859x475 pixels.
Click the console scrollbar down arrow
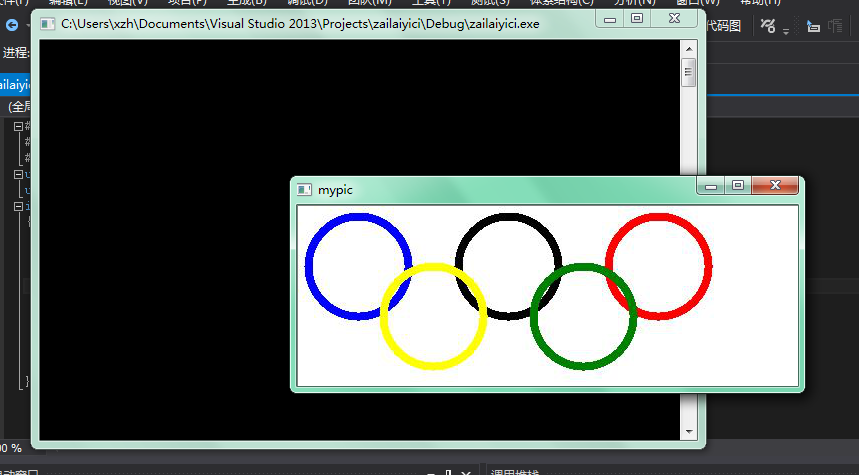pos(689,432)
